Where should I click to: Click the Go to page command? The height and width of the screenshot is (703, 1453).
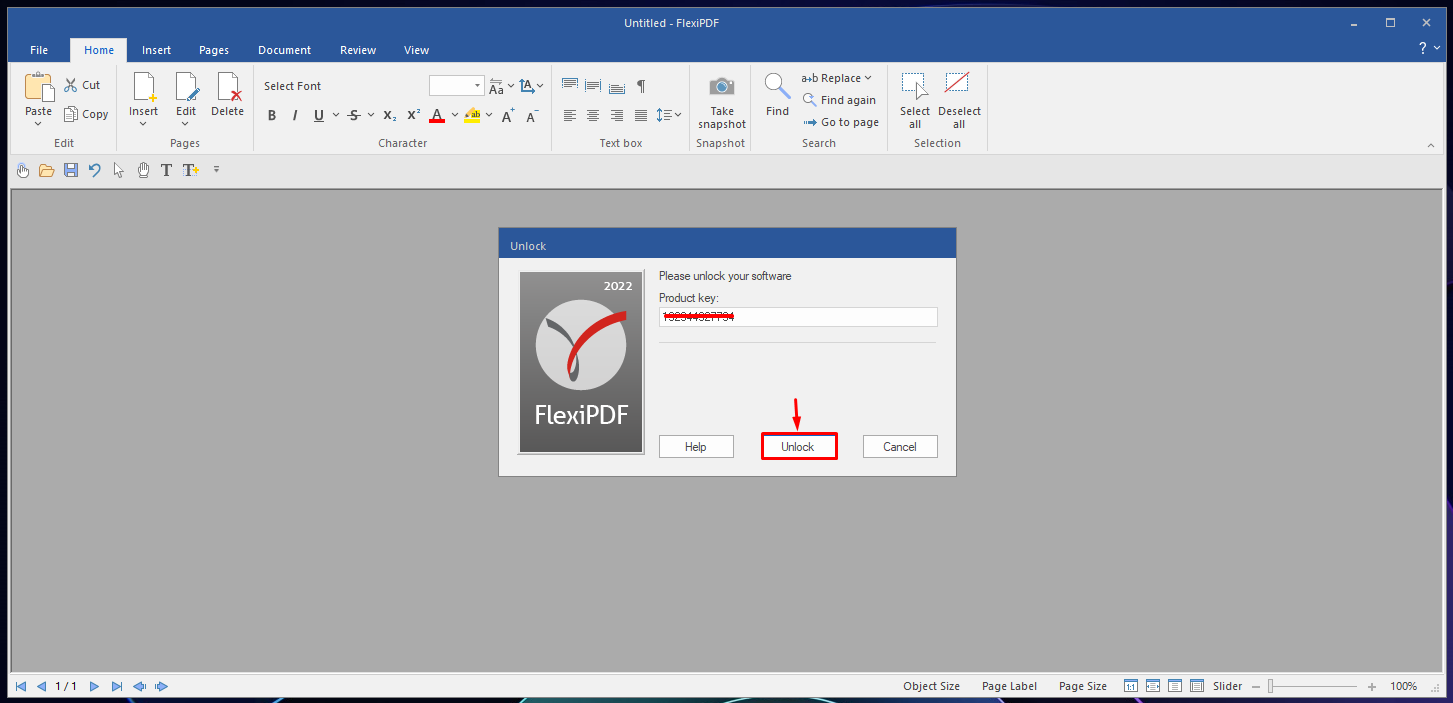pos(841,122)
